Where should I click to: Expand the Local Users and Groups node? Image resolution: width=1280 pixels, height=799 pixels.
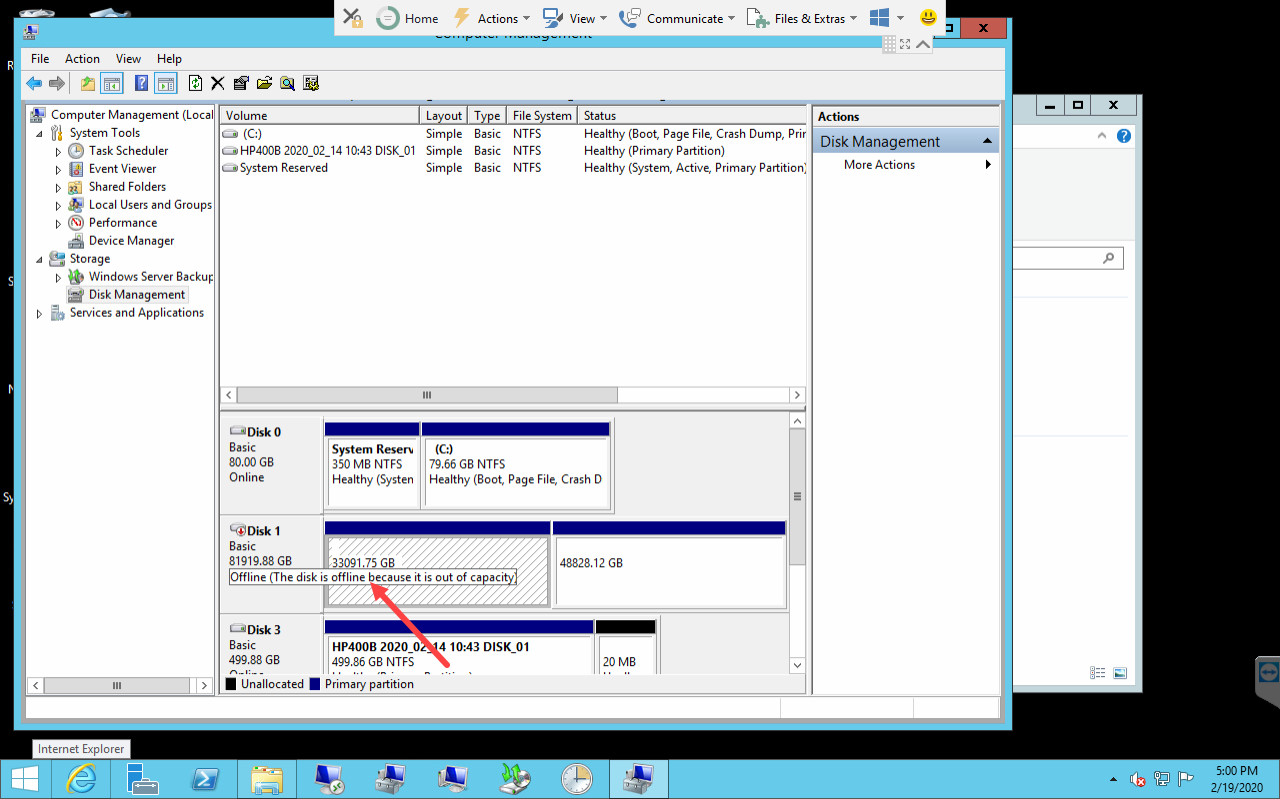(x=59, y=205)
